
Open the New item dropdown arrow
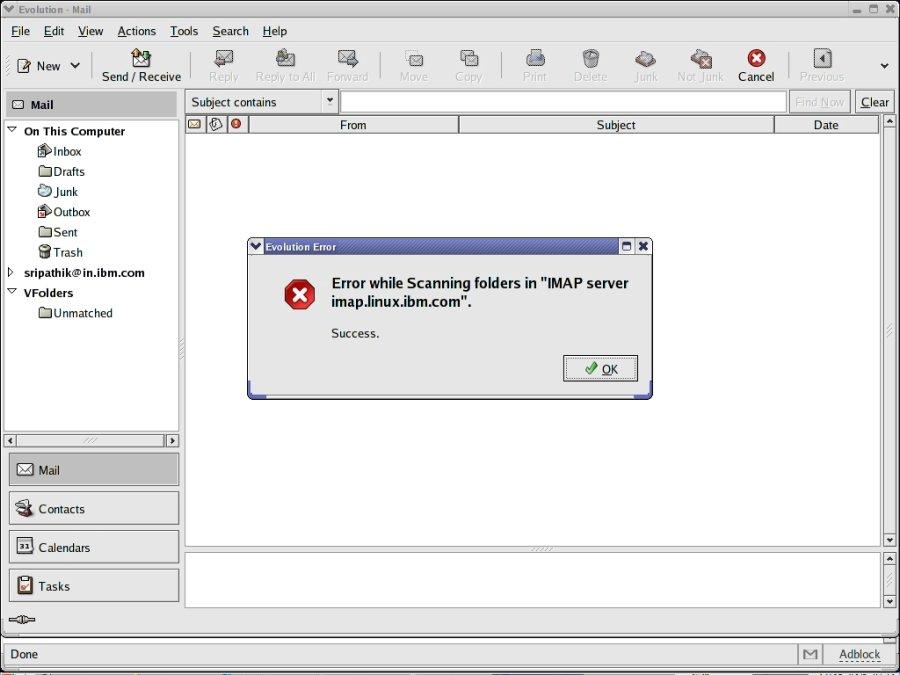[x=75, y=66]
